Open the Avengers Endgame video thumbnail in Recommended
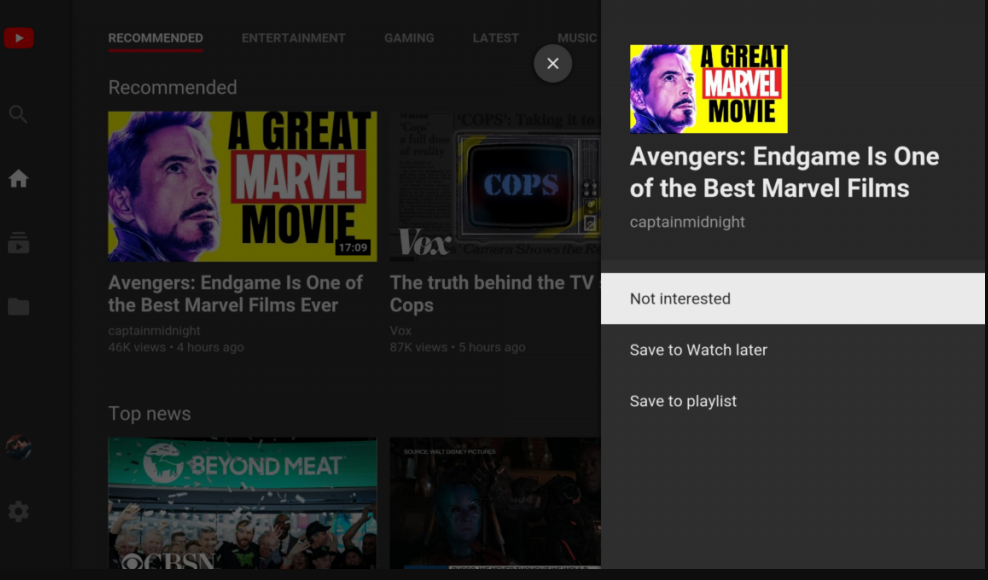Image resolution: width=988 pixels, height=580 pixels. 243,187
